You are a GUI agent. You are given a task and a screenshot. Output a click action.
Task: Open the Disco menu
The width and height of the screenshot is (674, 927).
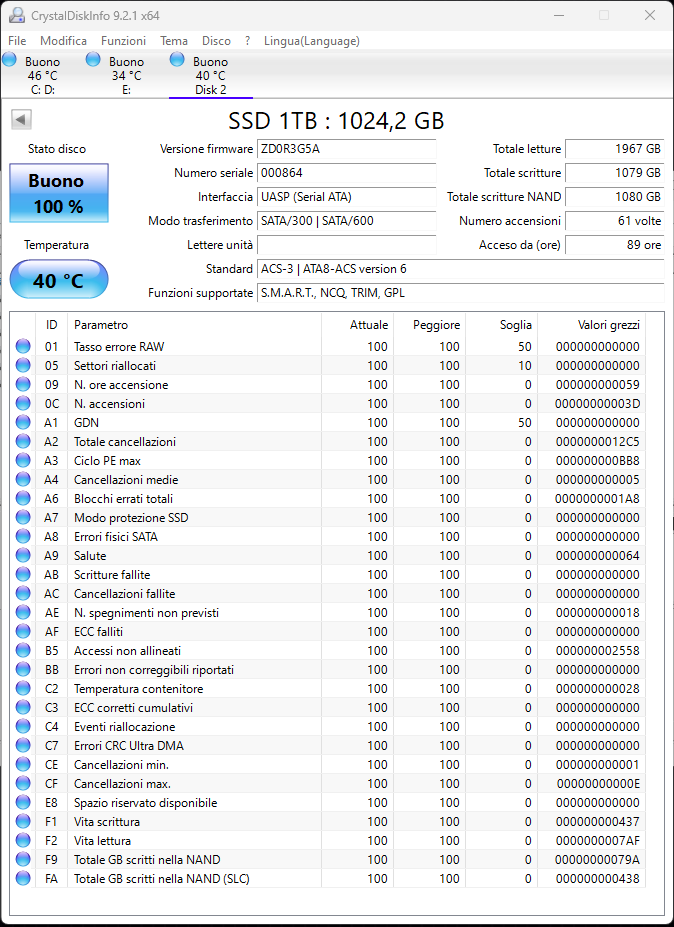pos(216,41)
